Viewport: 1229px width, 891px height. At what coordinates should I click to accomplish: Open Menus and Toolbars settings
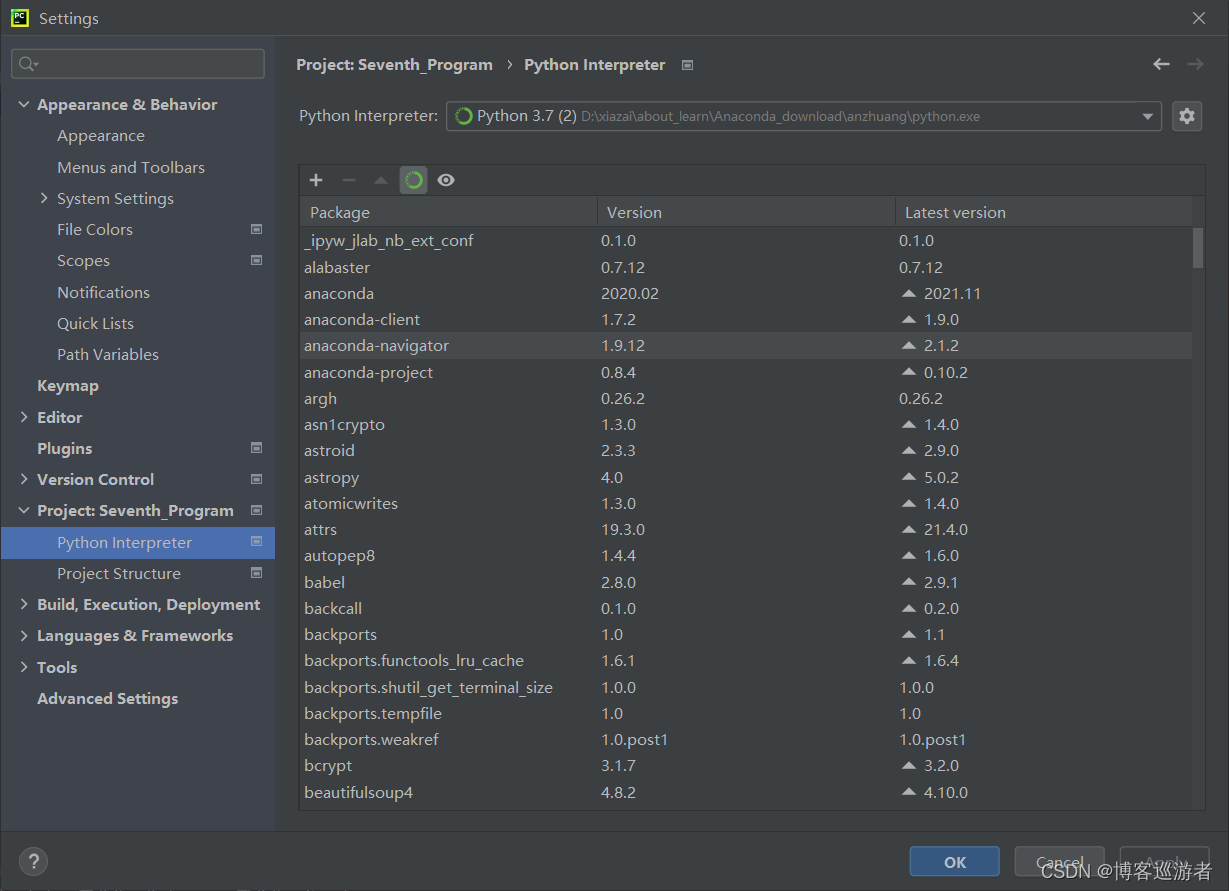(131, 167)
